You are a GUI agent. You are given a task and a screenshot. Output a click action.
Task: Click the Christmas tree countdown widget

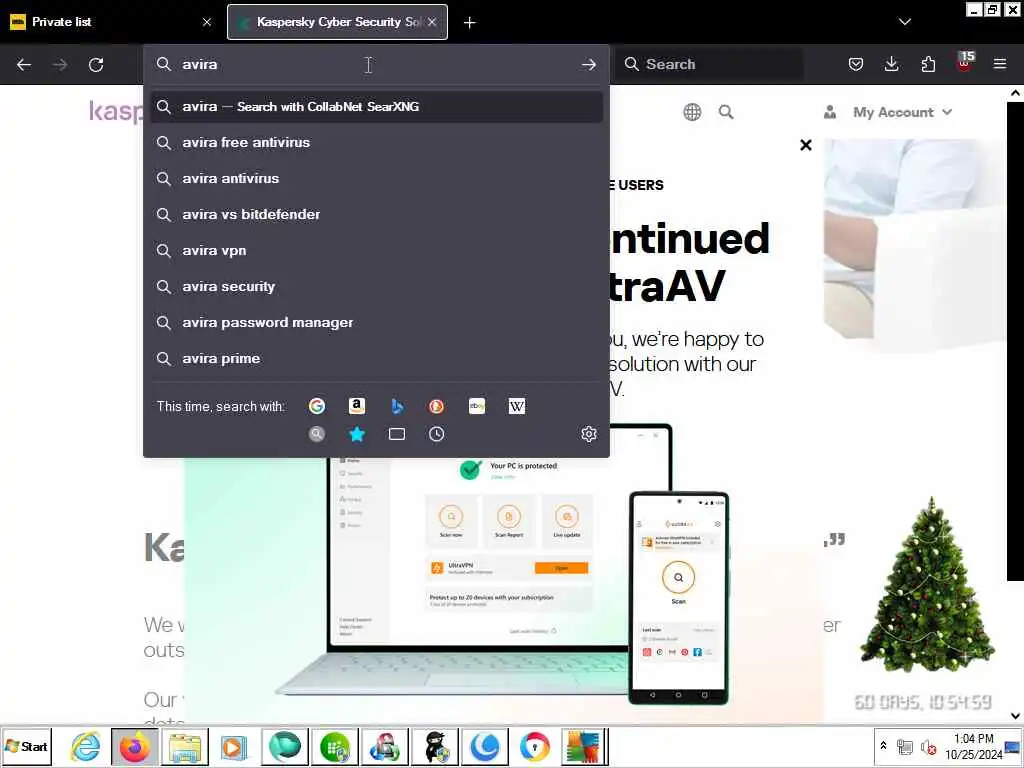coord(925,604)
